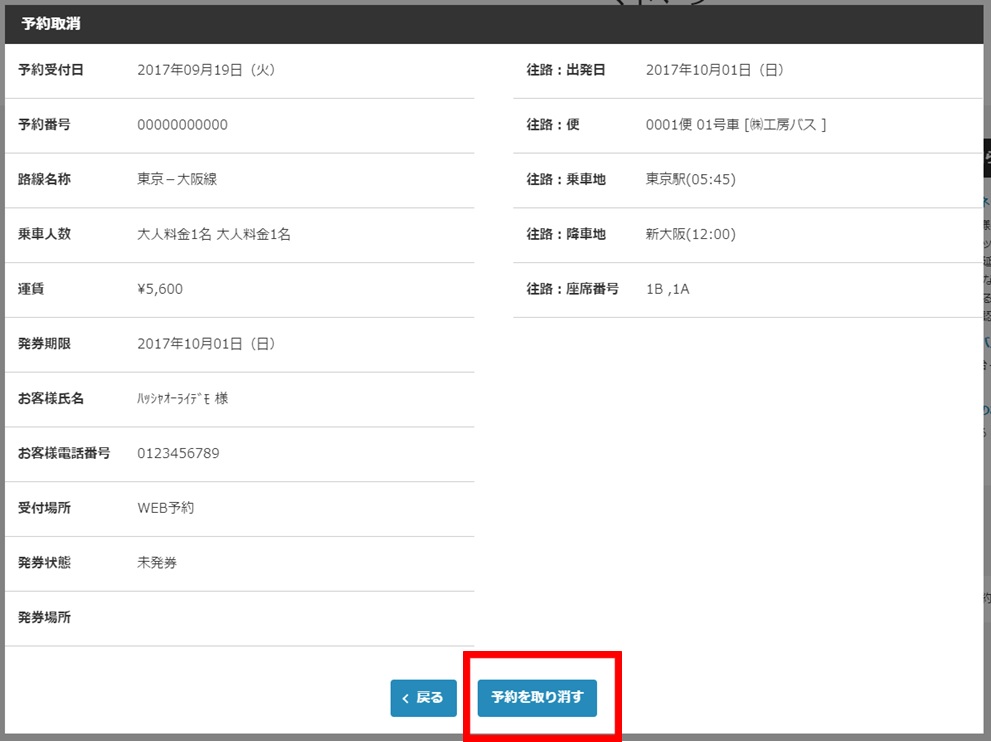Click the left chevron icon on 戻る

(405, 698)
